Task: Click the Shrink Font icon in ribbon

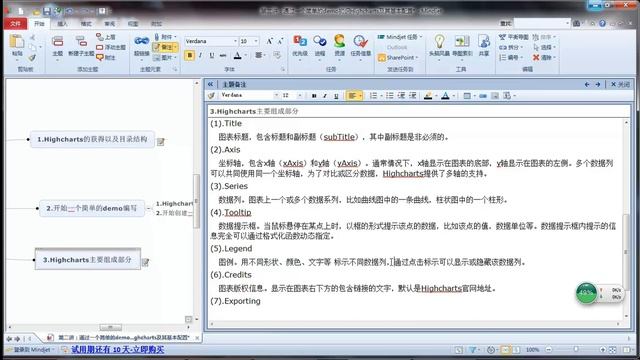Action: [x=280, y=41]
